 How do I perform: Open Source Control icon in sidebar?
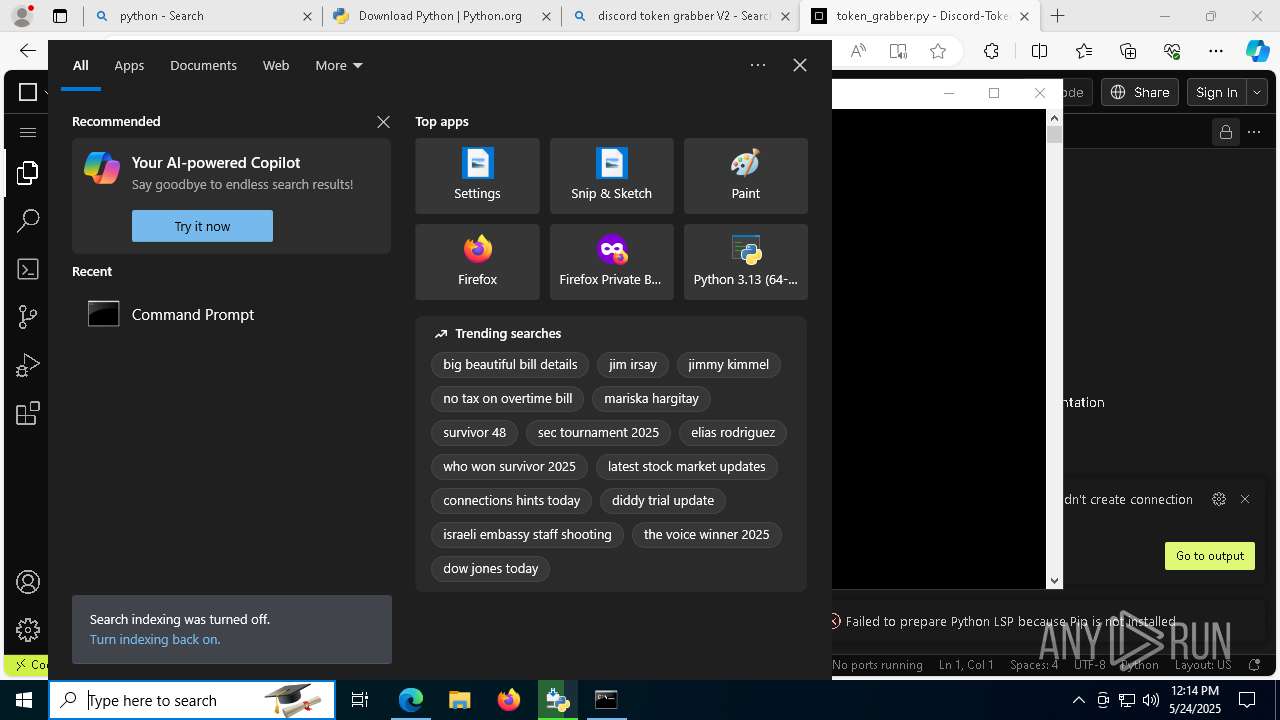28,317
